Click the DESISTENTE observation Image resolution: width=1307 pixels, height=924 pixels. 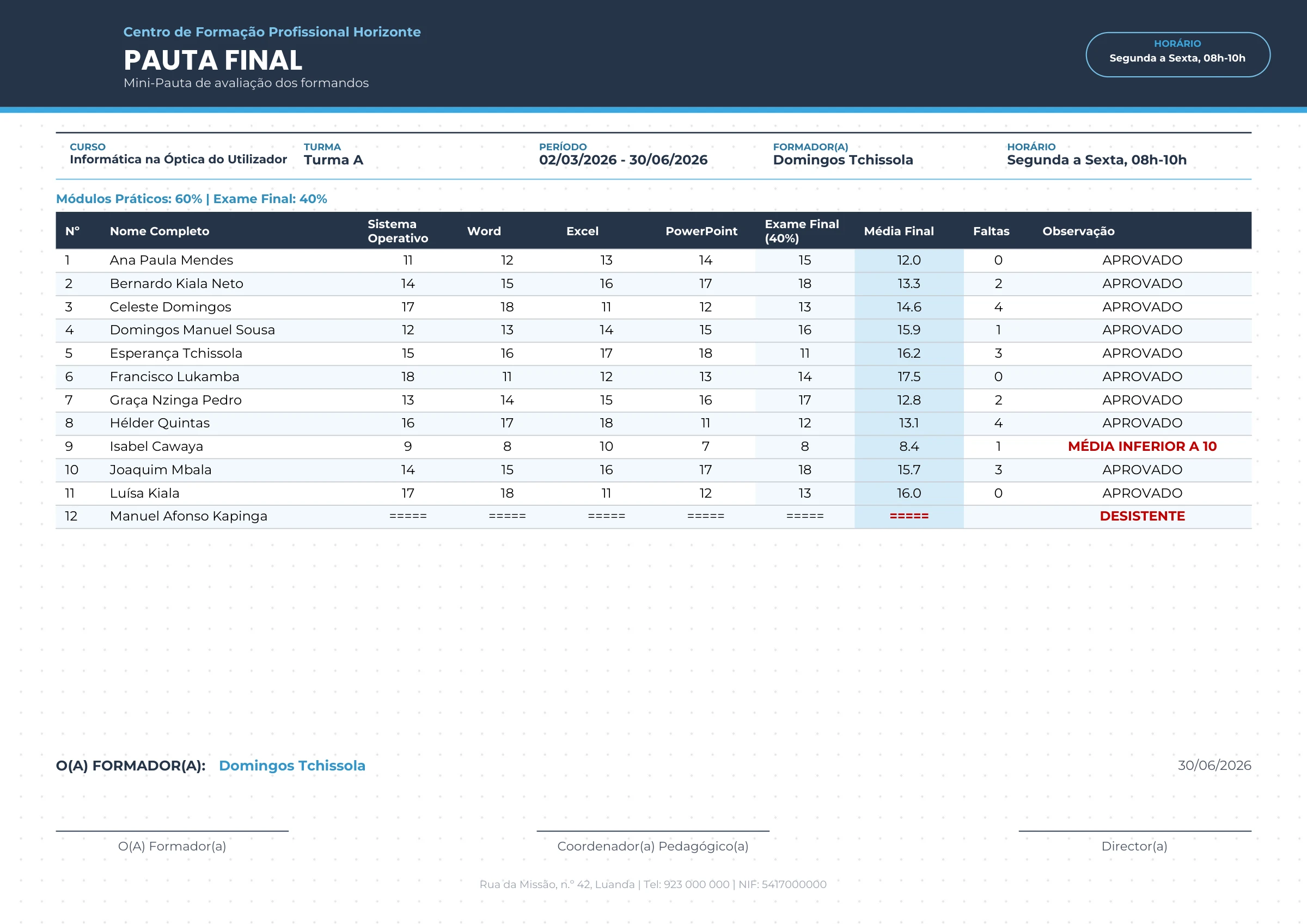click(1142, 516)
